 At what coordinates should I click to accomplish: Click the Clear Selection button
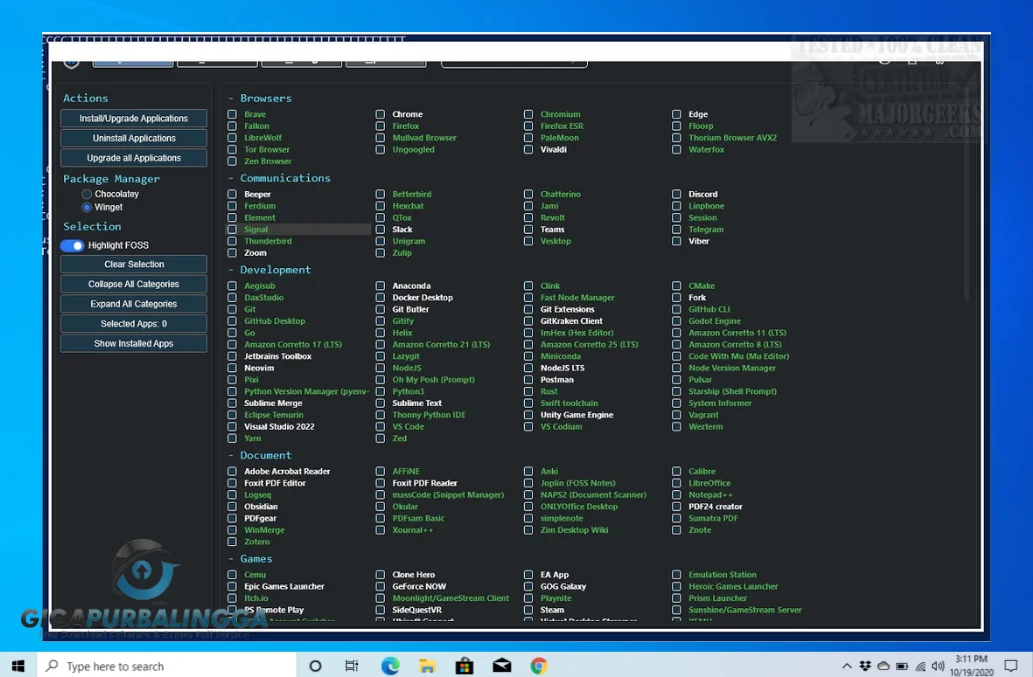coord(134,264)
